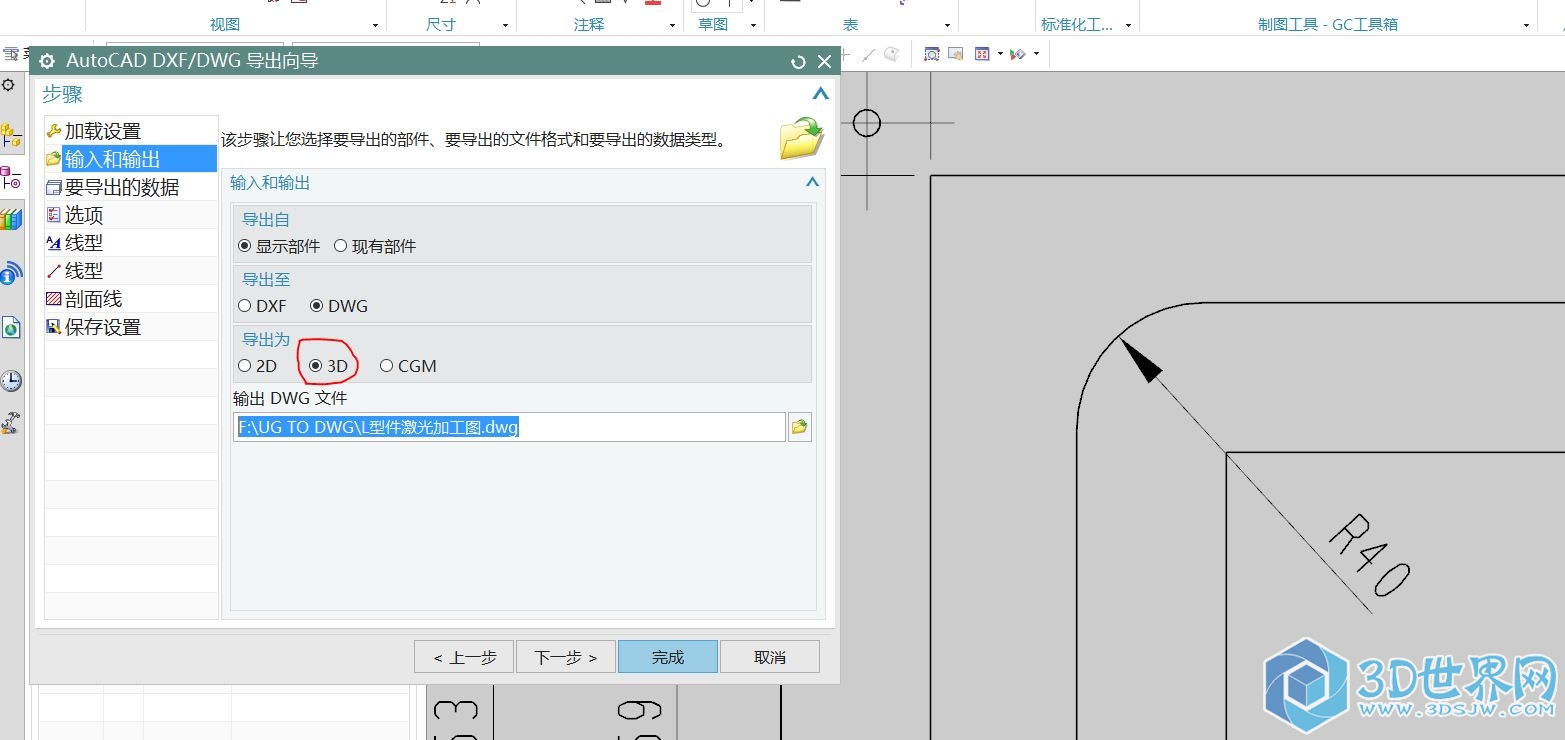This screenshot has height=740, width=1565.
Task: Open the Roles sidebar icon with hammer
Action: 11,423
